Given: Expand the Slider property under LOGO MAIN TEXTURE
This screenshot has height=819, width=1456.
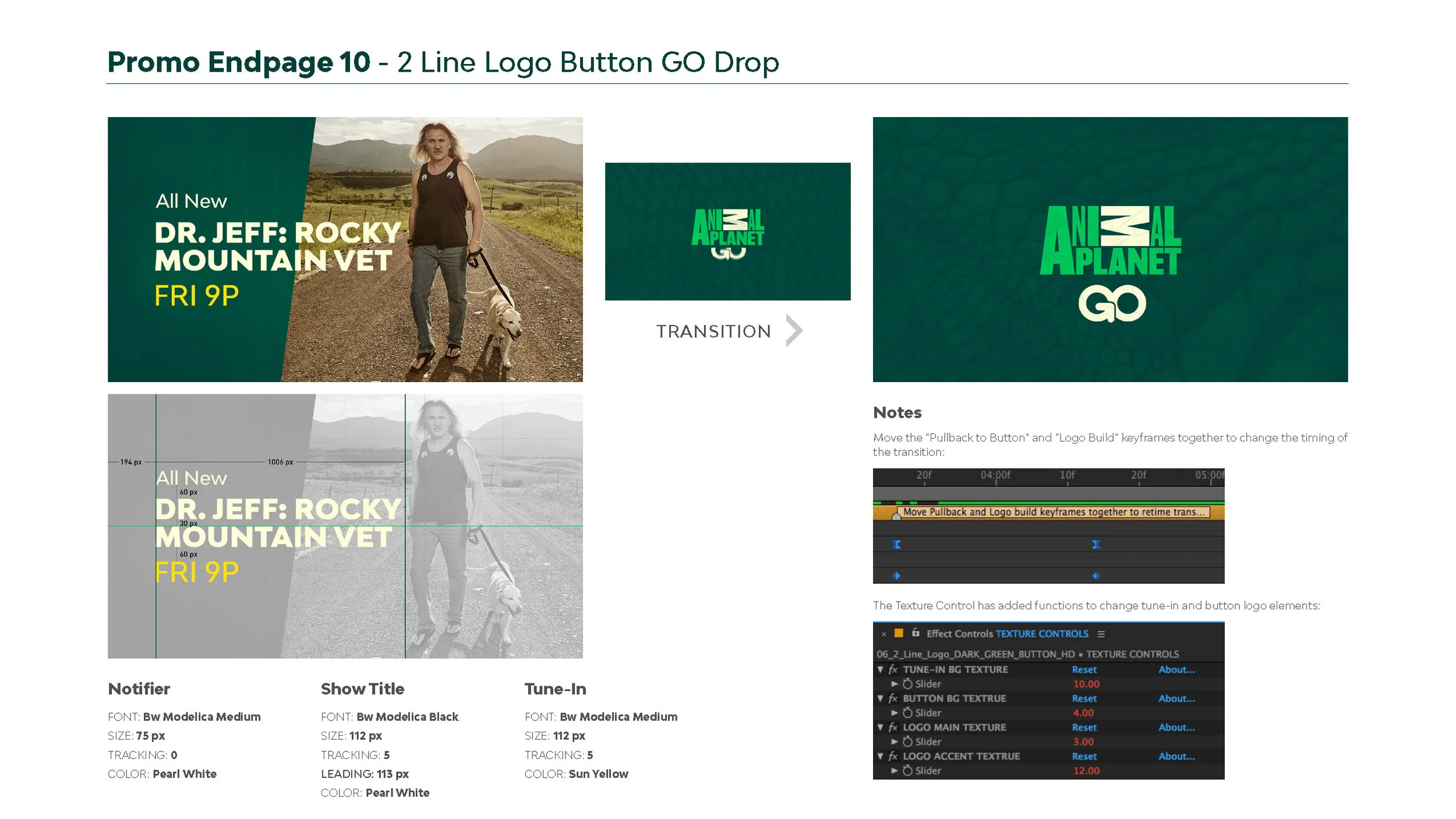Looking at the screenshot, I should click(x=894, y=742).
